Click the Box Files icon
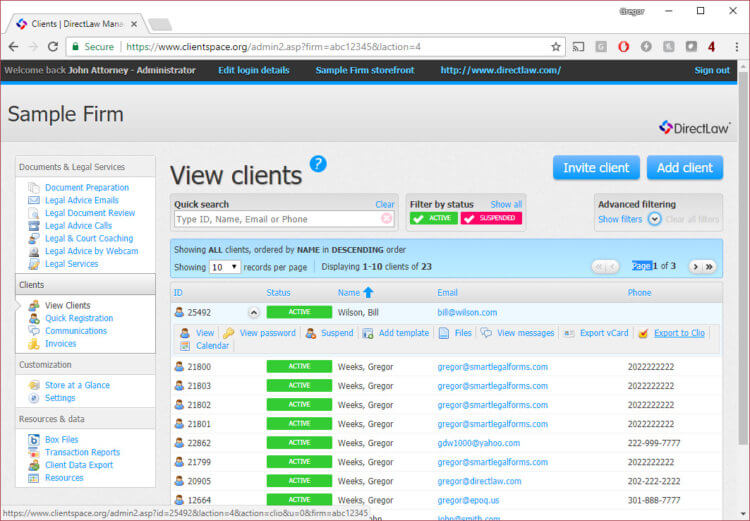The width and height of the screenshot is (750, 521). coord(33,440)
